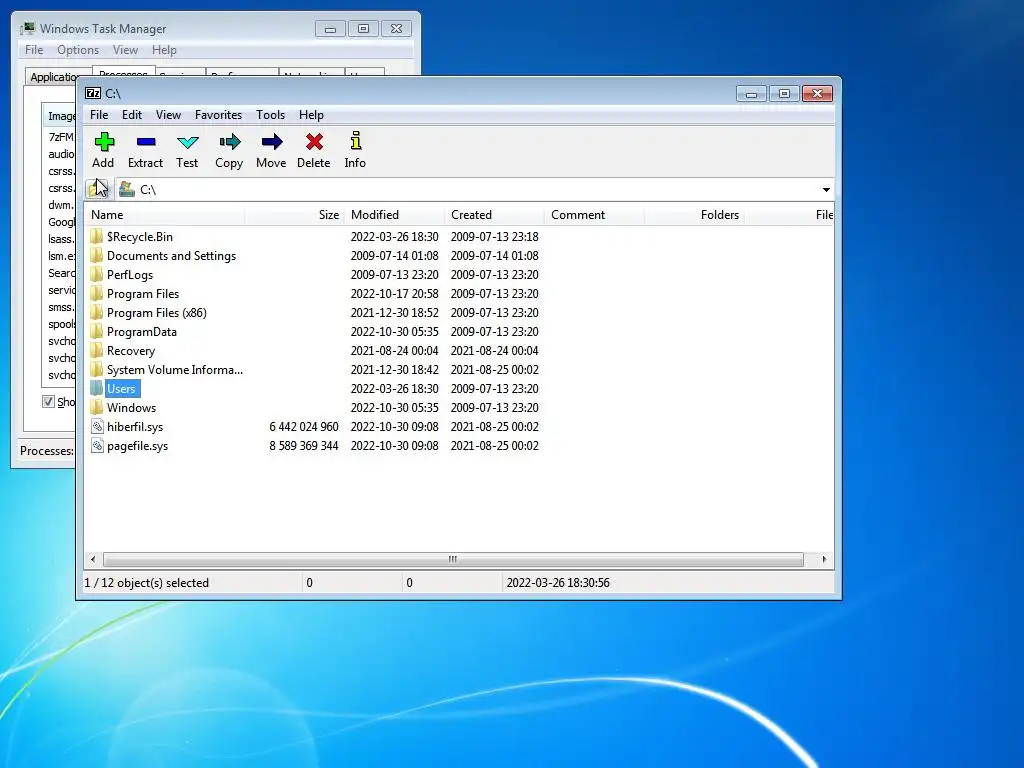1024x768 pixels.
Task: Click the Info toolbar icon
Action: [x=355, y=141]
